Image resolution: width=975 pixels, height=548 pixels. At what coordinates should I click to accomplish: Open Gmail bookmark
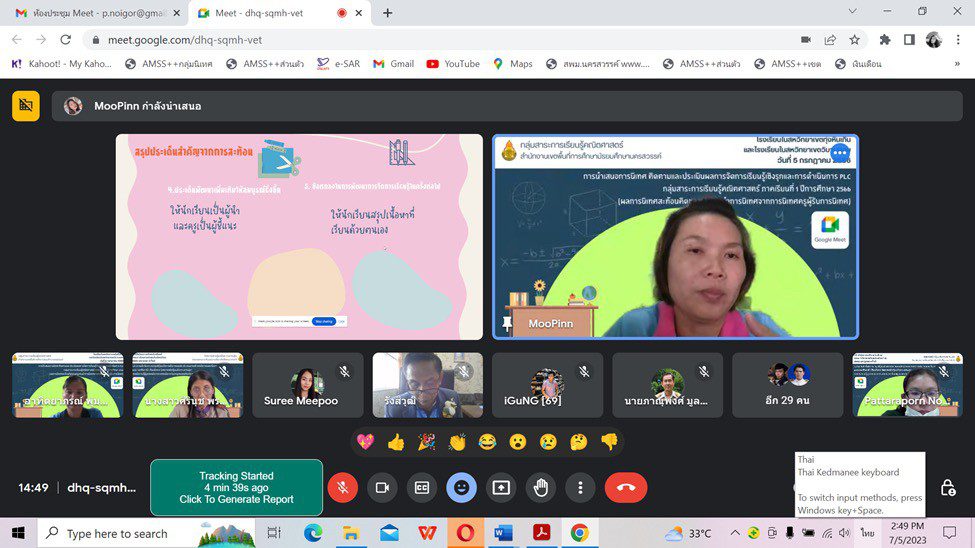coord(394,63)
